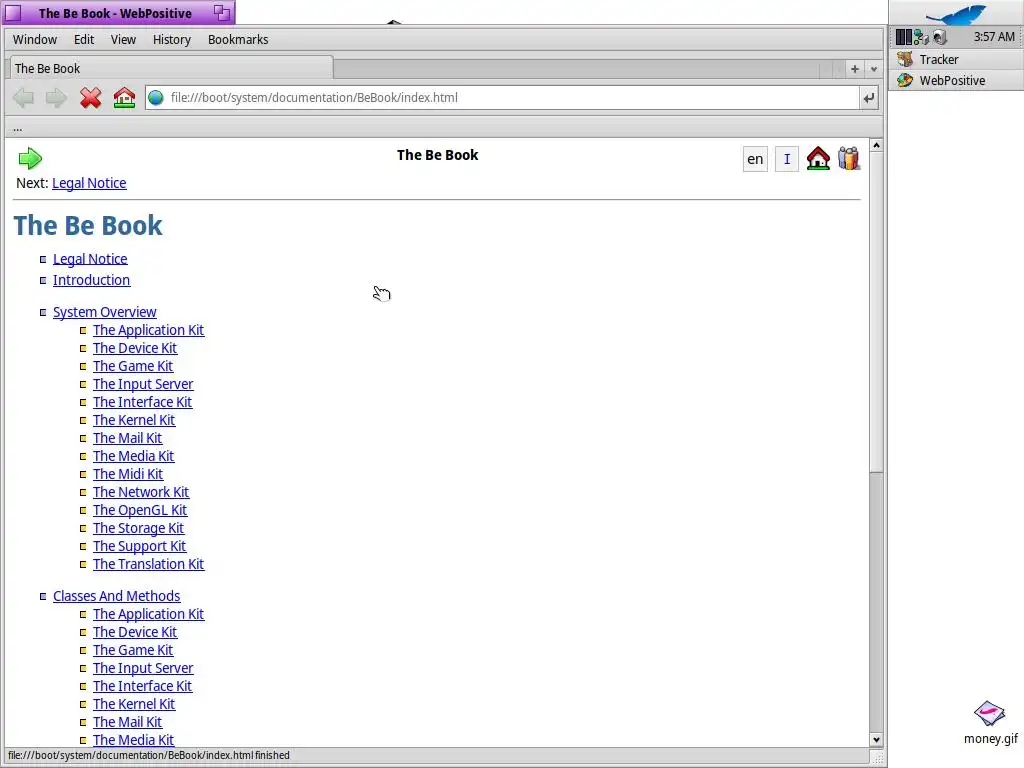Open the Index 'I' button on the page

tap(787, 159)
